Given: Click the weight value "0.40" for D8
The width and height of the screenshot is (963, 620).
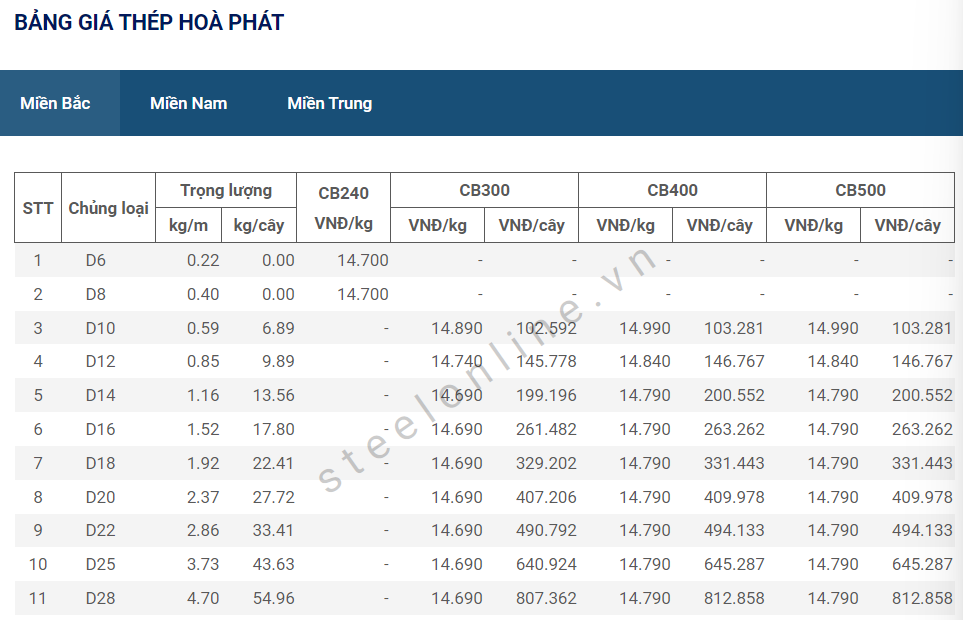Looking at the screenshot, I should coord(203,294).
